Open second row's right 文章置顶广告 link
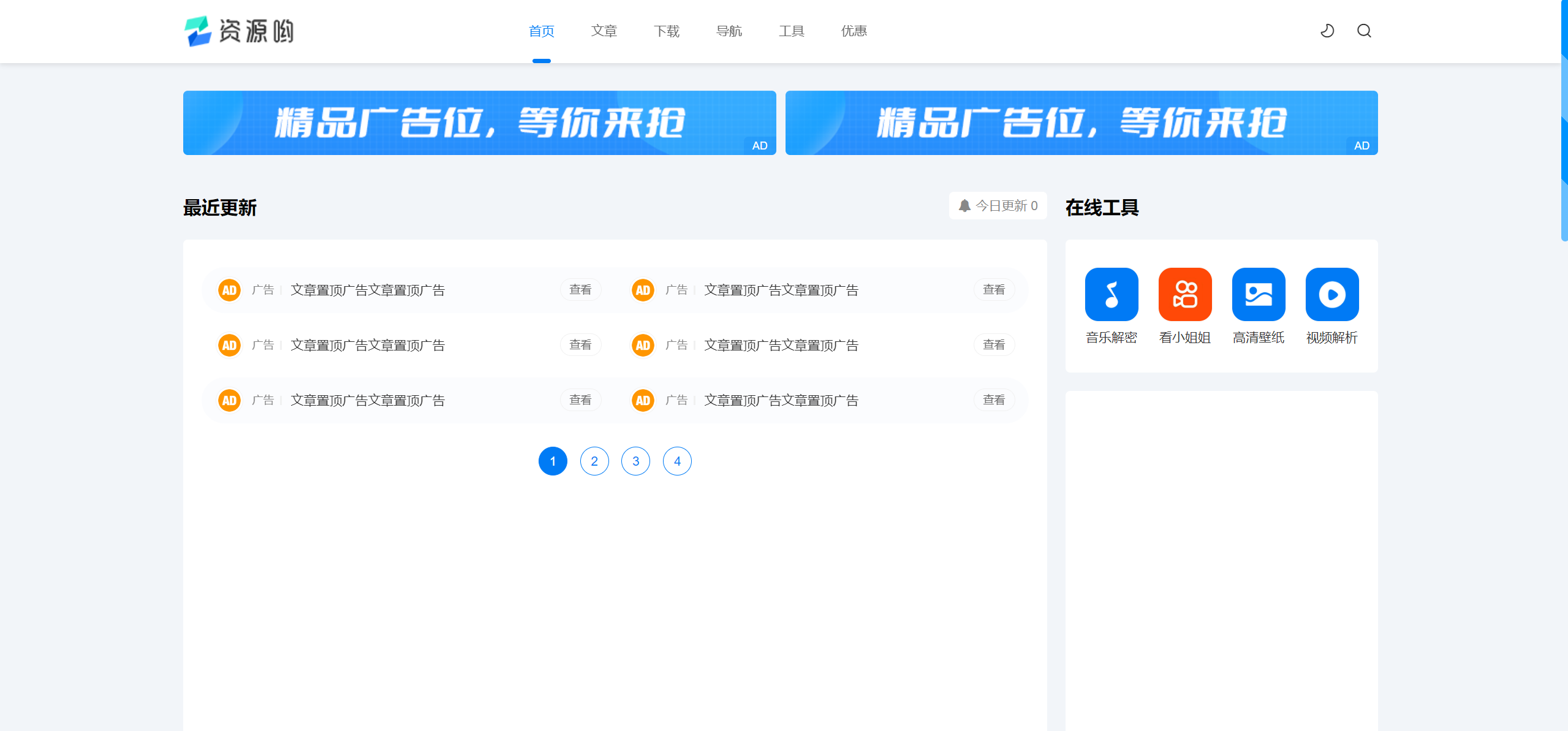 [781, 345]
